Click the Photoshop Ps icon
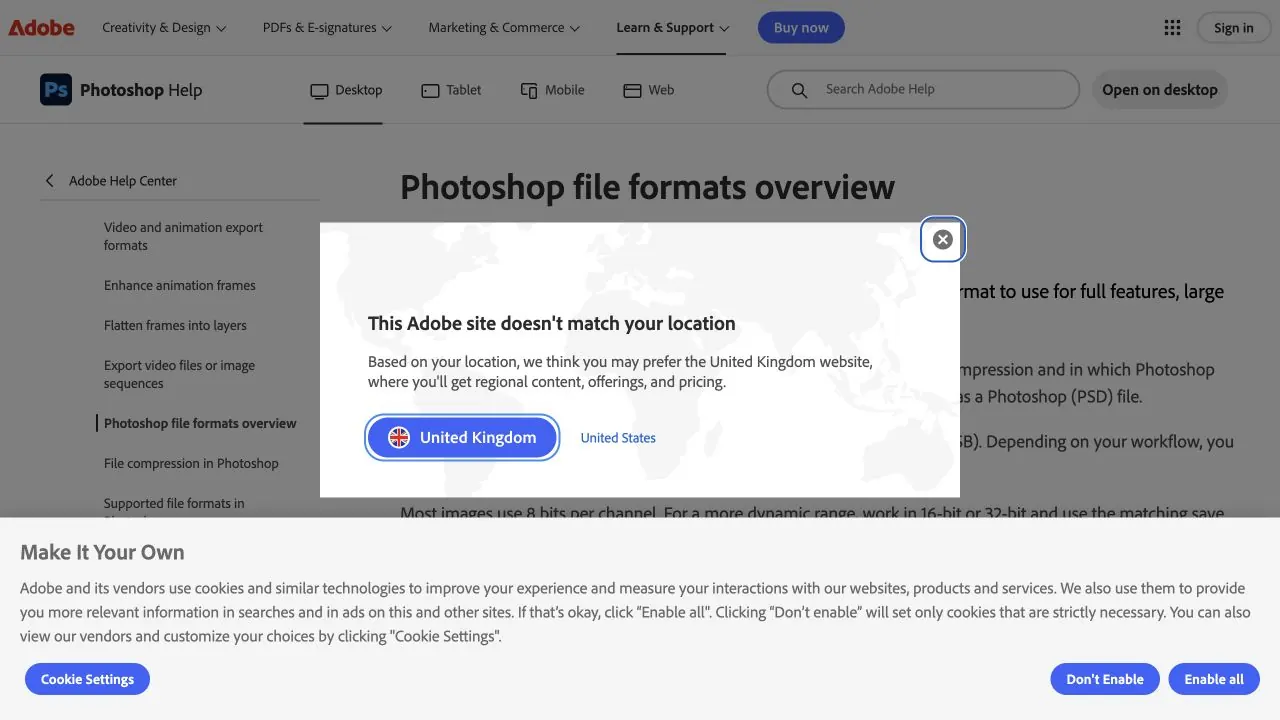 (56, 90)
